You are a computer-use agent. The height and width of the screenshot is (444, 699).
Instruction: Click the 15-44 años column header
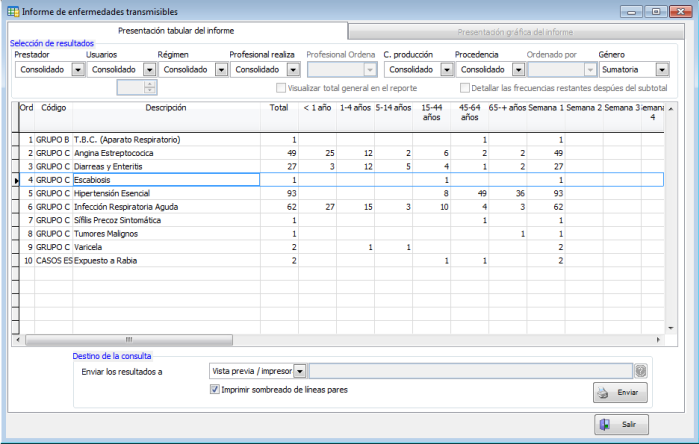click(432, 116)
